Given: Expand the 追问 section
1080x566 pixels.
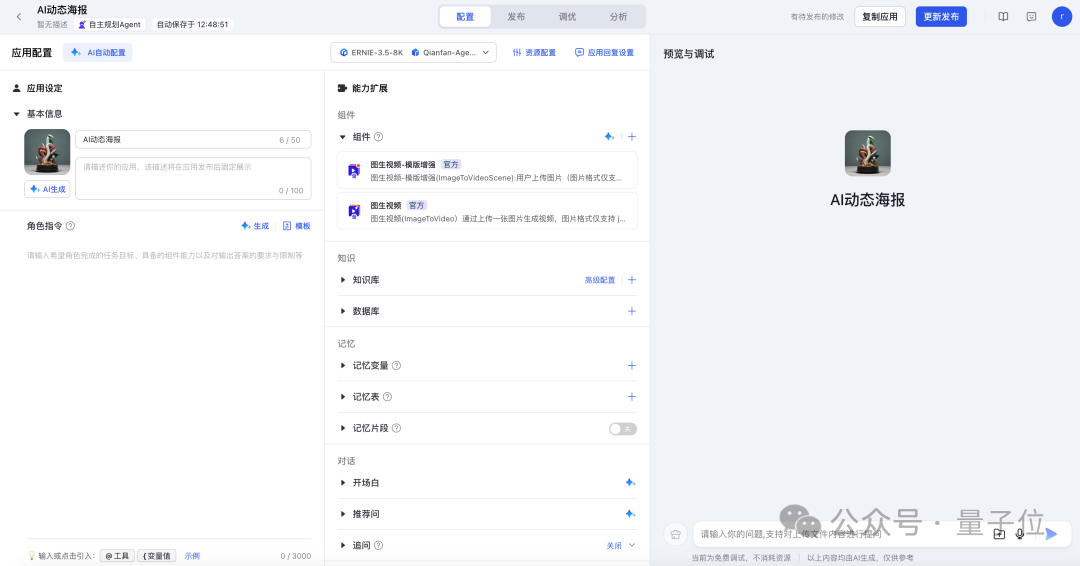Looking at the screenshot, I should point(342,545).
